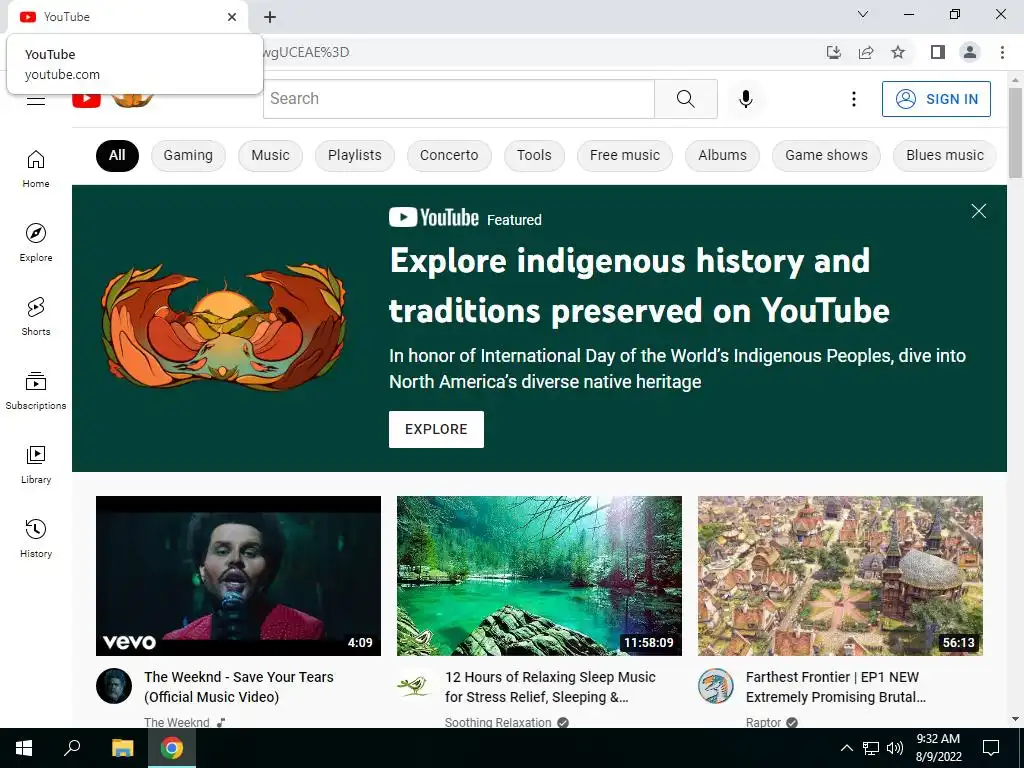Click the magnifier search button

point(686,99)
